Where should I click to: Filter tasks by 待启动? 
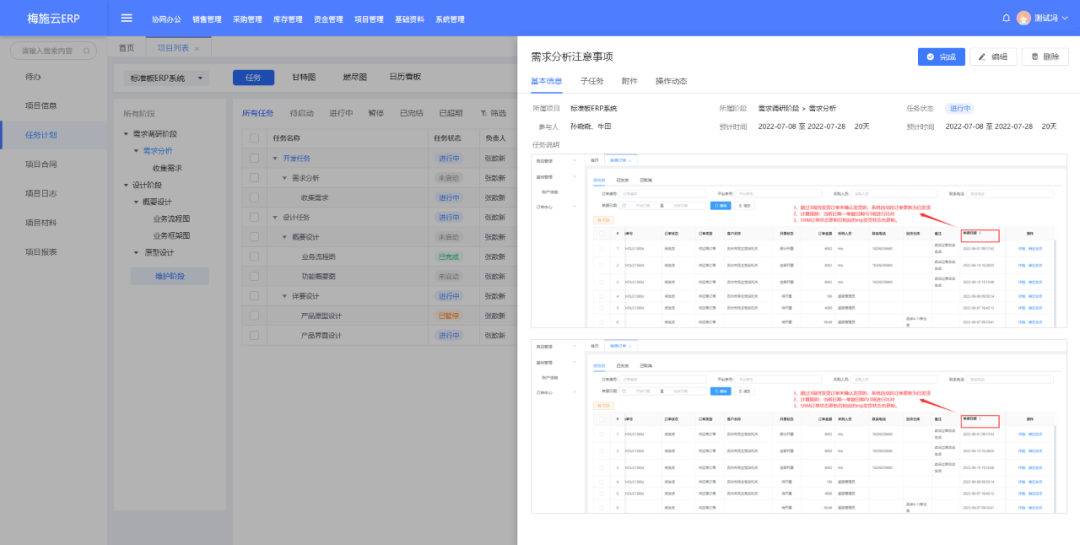click(x=302, y=113)
